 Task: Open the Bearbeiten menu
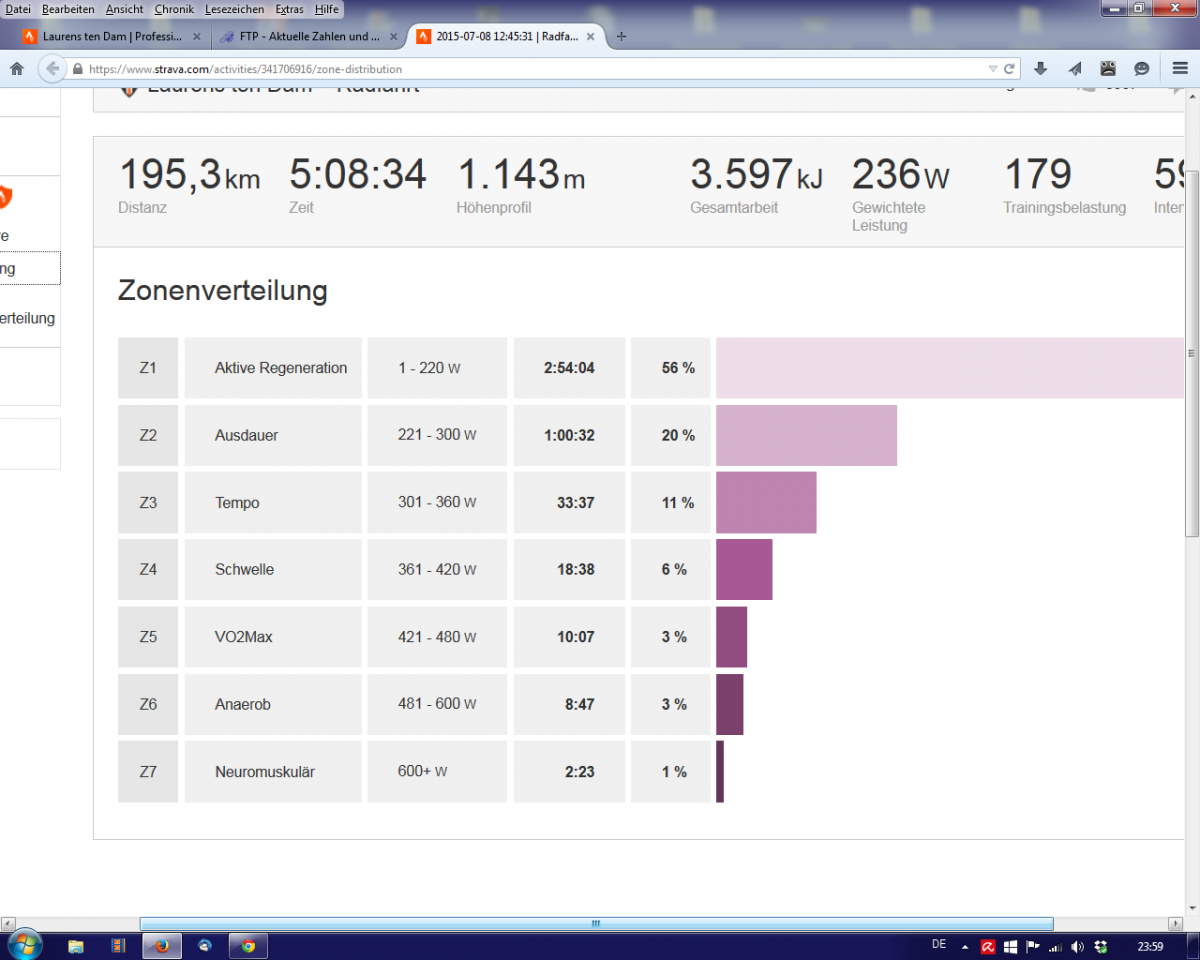68,9
